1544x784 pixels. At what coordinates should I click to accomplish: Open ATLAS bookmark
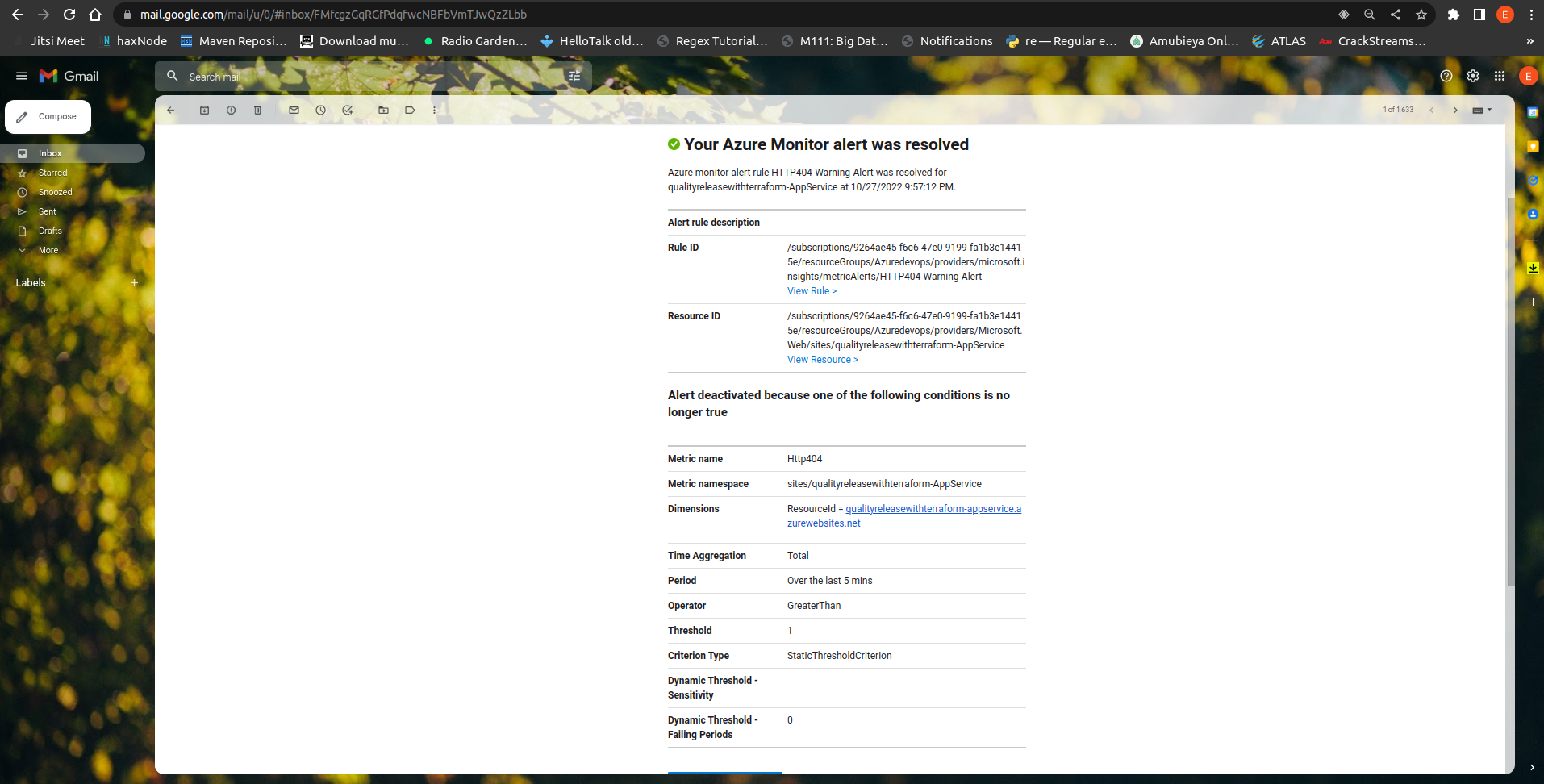(x=1279, y=41)
